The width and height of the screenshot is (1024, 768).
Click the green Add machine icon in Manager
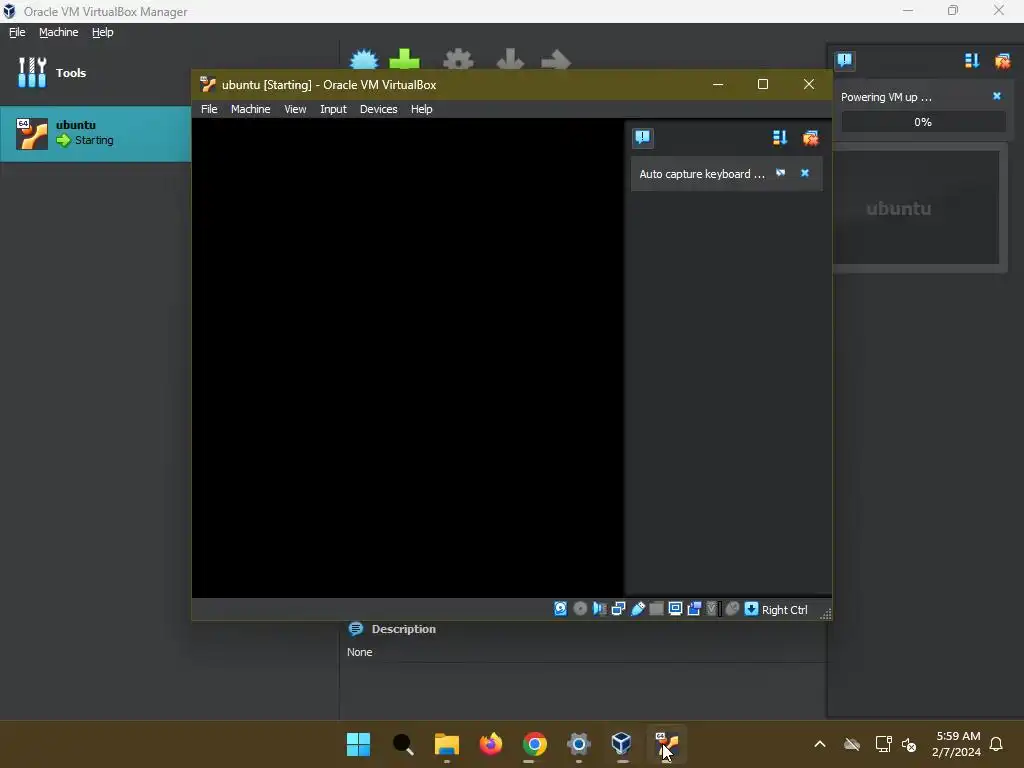[404, 59]
